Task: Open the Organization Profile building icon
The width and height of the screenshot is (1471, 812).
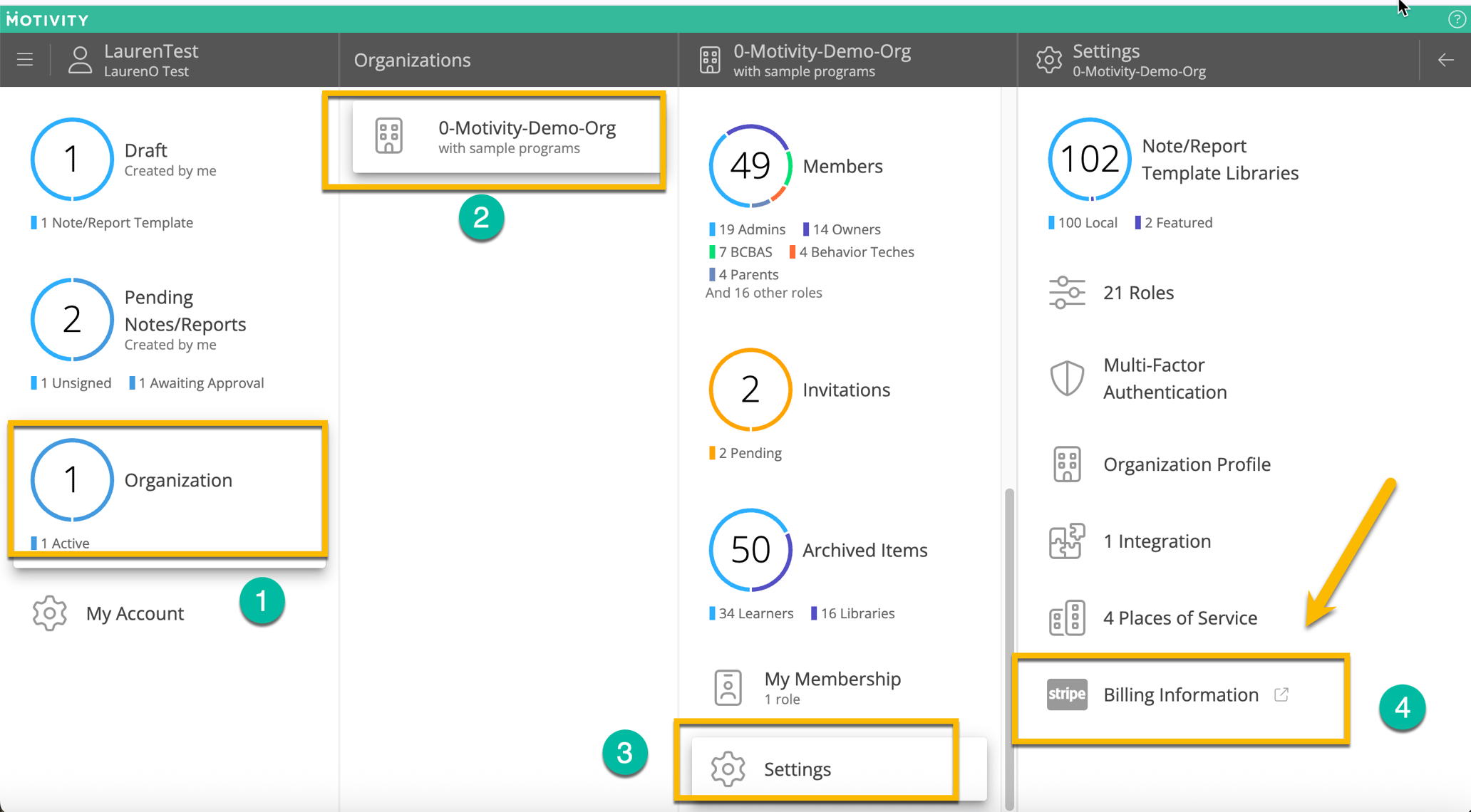Action: (1067, 464)
